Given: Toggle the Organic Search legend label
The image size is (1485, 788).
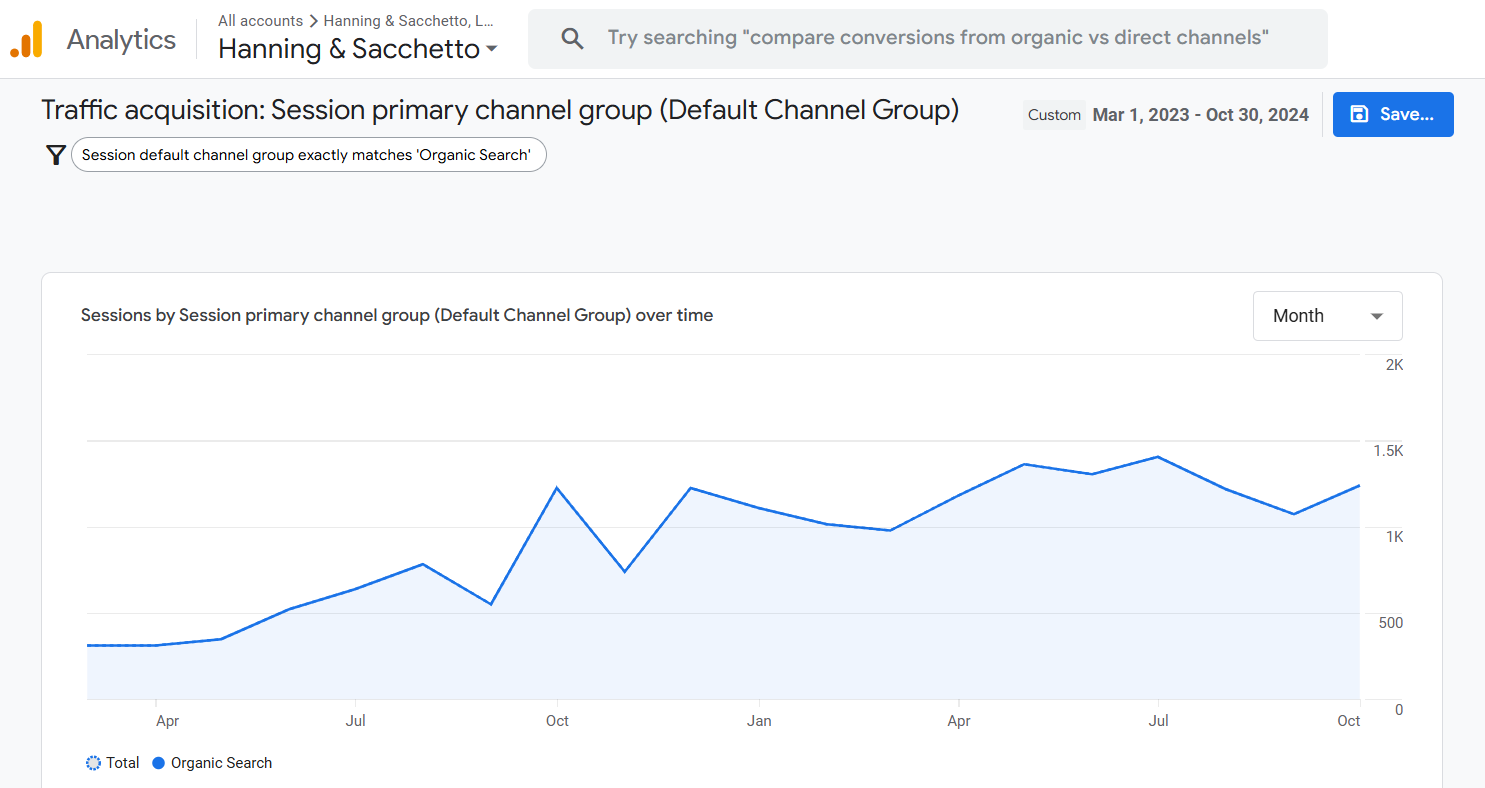Looking at the screenshot, I should pyautogui.click(x=221, y=763).
